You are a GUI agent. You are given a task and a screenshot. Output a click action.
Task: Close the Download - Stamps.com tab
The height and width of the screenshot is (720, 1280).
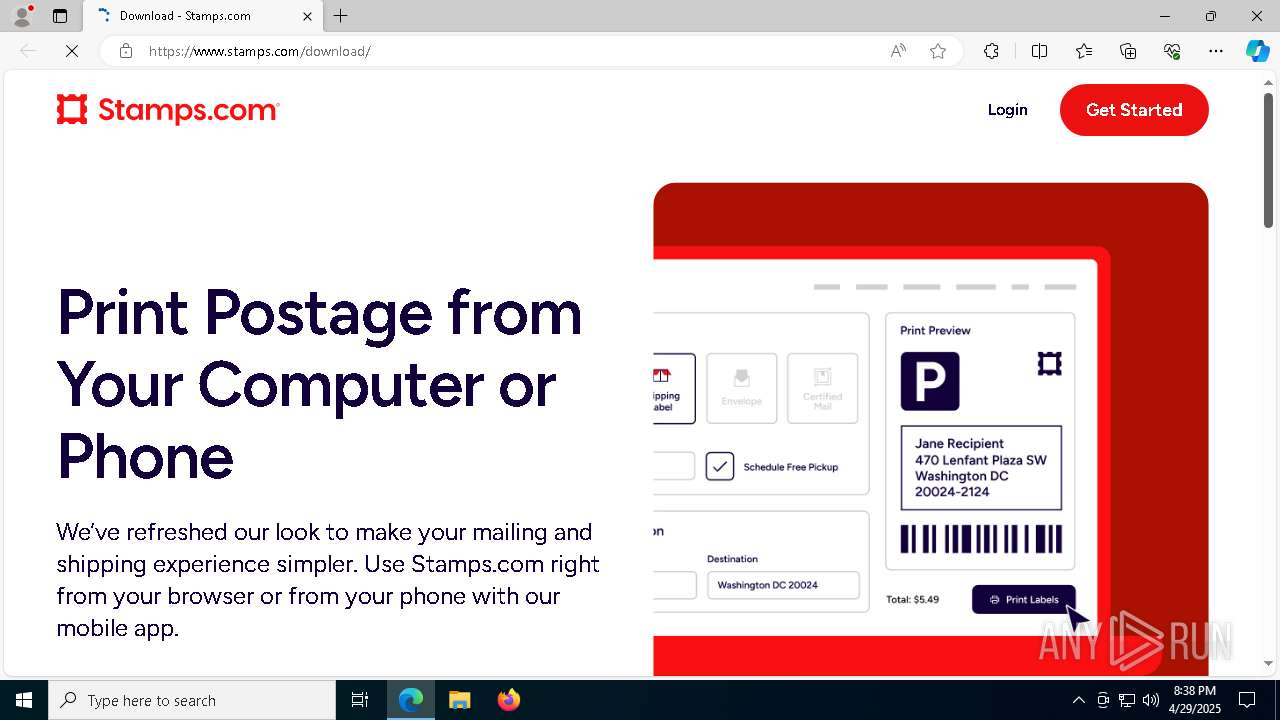tap(307, 16)
